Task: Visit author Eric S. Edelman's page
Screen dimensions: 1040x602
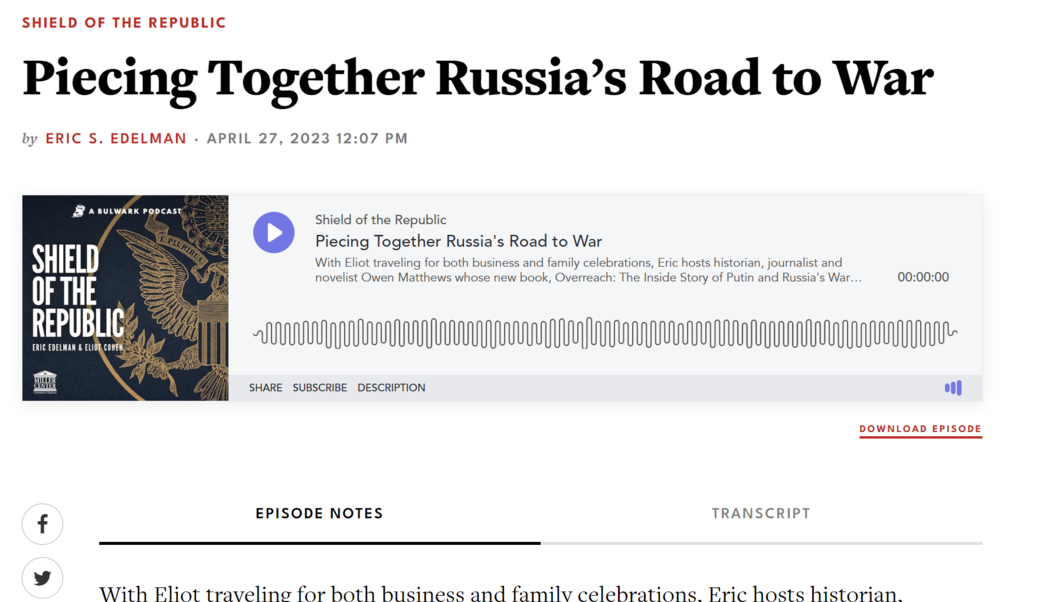Action: [116, 139]
